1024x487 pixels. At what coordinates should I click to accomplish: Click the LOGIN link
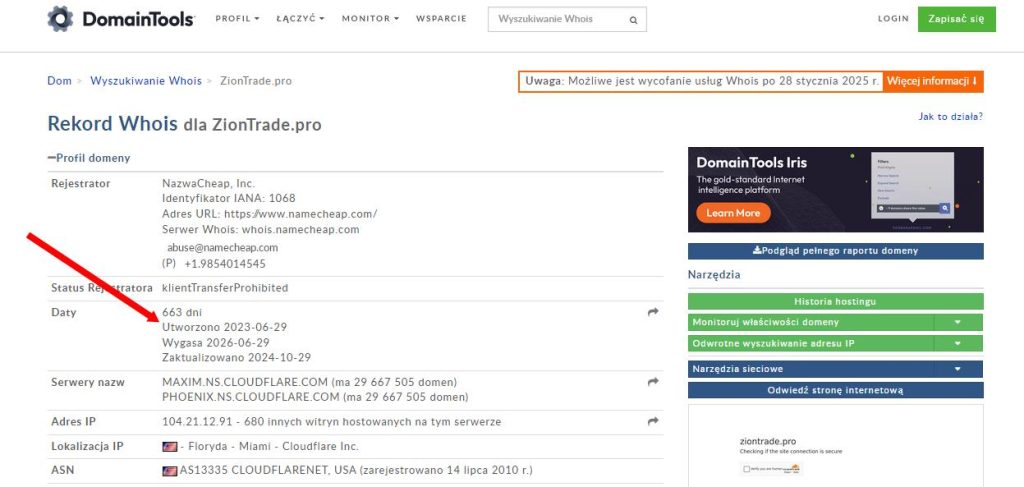pyautogui.click(x=893, y=19)
